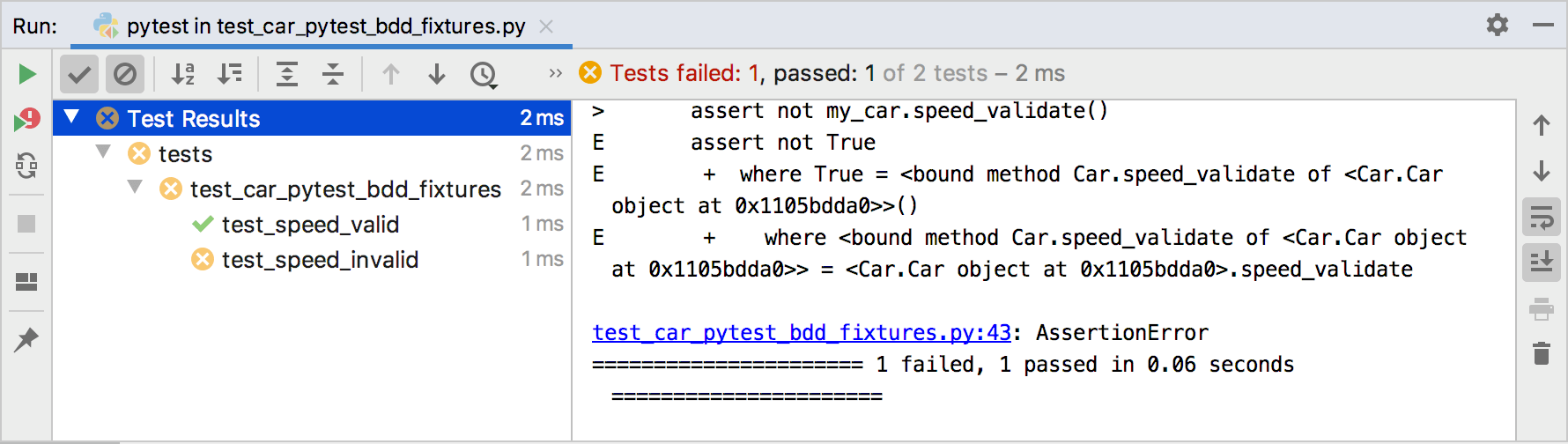Collapse test_car_pytest_bdd_fixtures node
This screenshot has height=444, width=1568.
pos(135,187)
